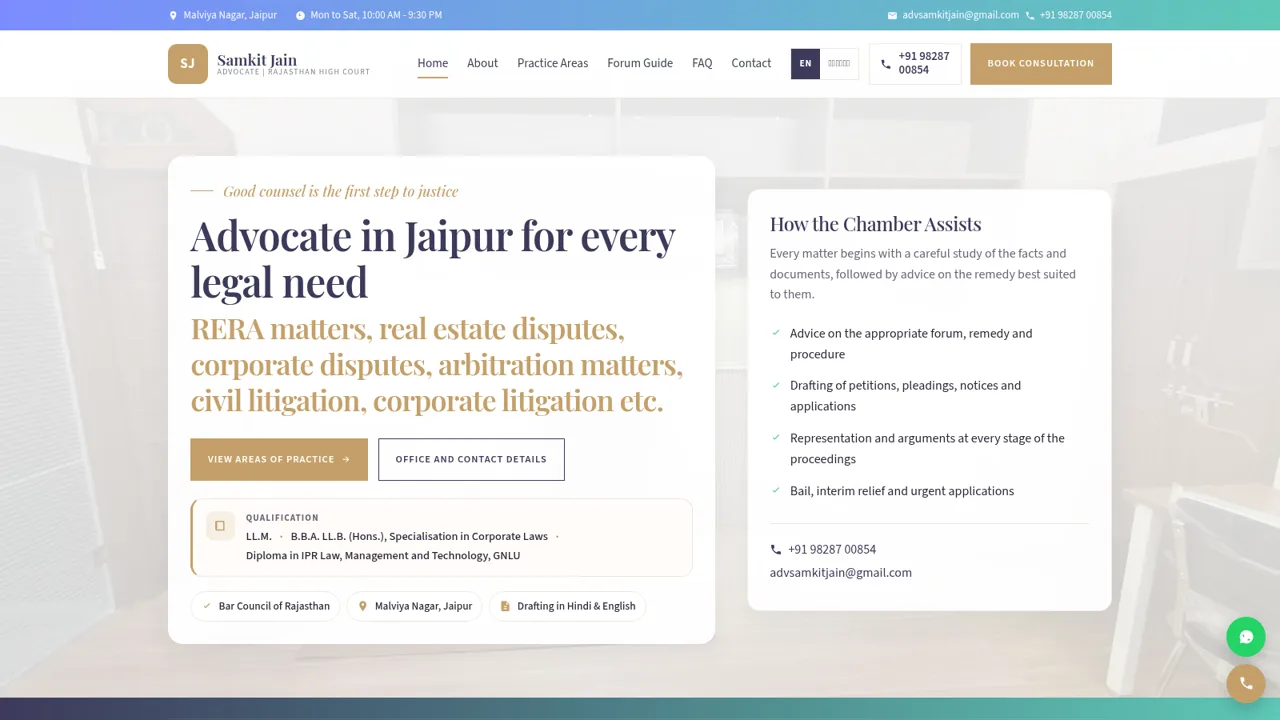Switch language to Hindi option
Viewport: 1280px width, 720px height.
[x=839, y=63]
